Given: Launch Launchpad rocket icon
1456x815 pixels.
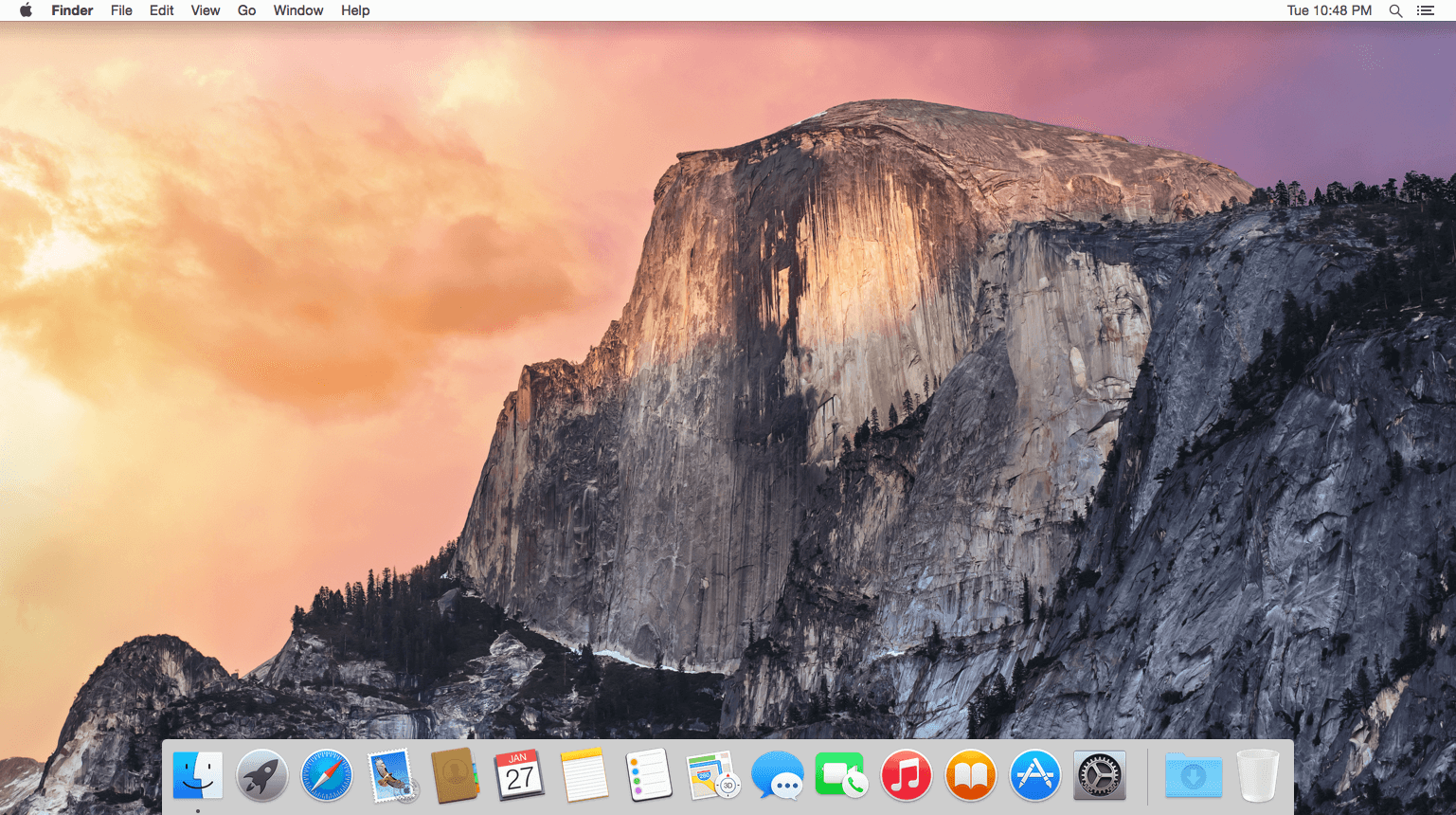Looking at the screenshot, I should [262, 775].
